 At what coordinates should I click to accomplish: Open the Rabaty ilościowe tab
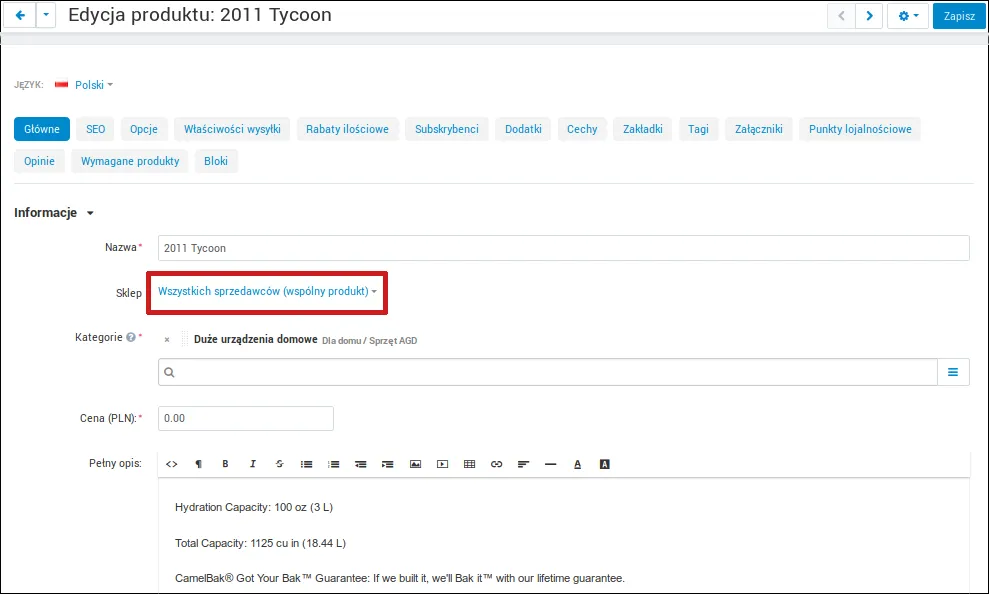point(348,129)
